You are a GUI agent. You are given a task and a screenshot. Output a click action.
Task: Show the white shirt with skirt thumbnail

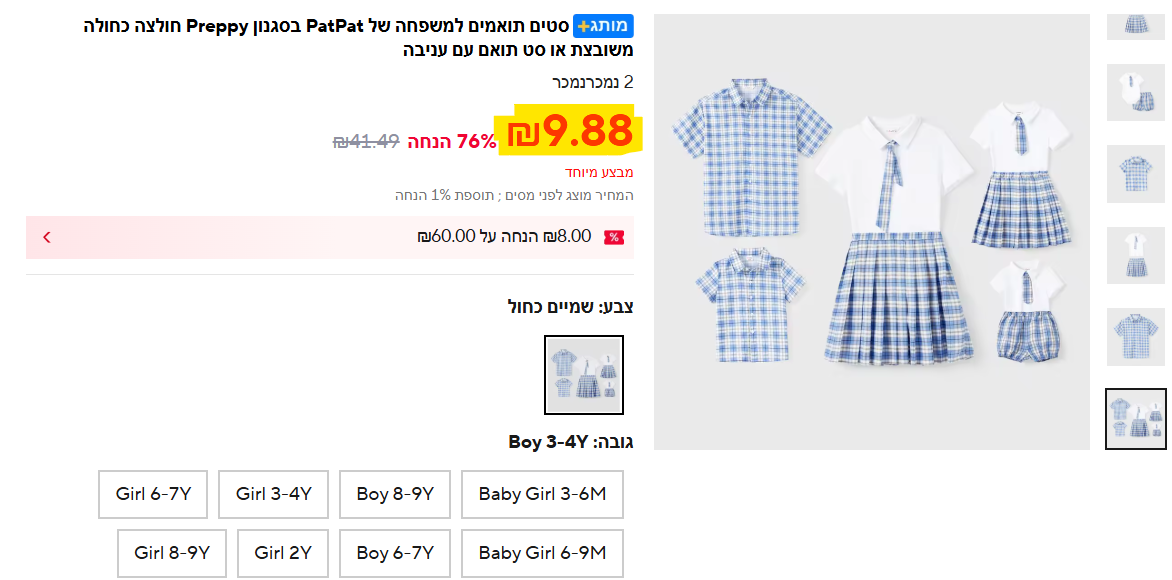1135,255
